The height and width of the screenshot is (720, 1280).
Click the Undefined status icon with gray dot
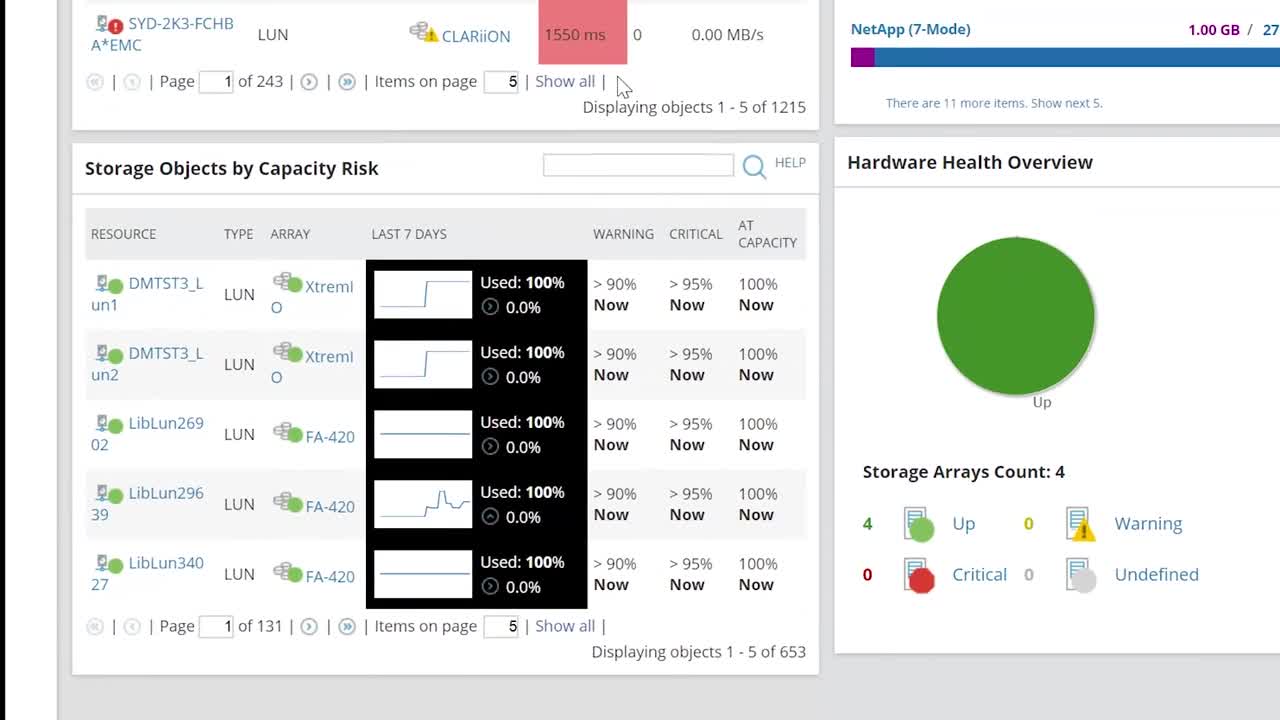[x=1080, y=575]
